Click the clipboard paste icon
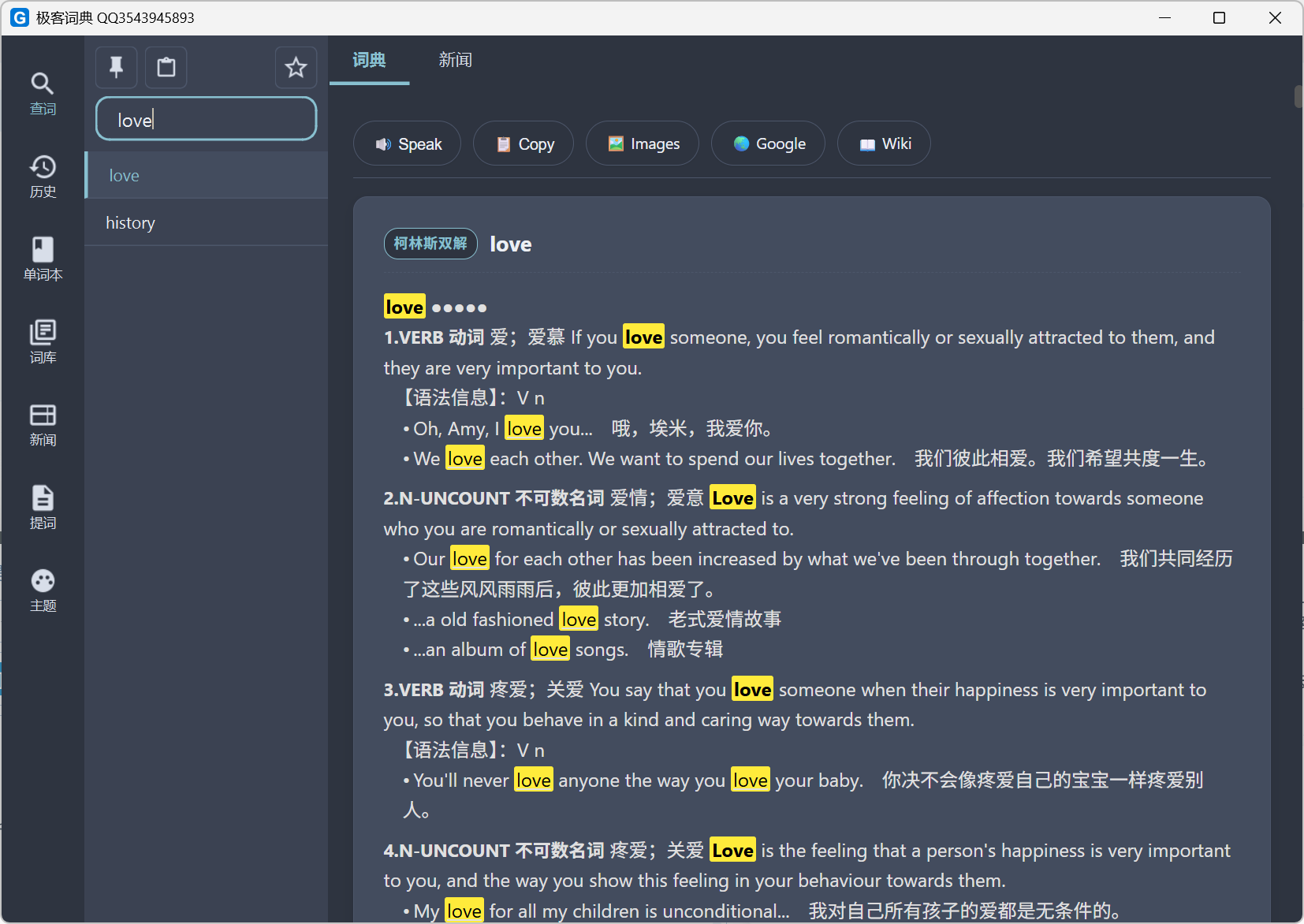Screen dimensions: 1304x924 coord(166,67)
